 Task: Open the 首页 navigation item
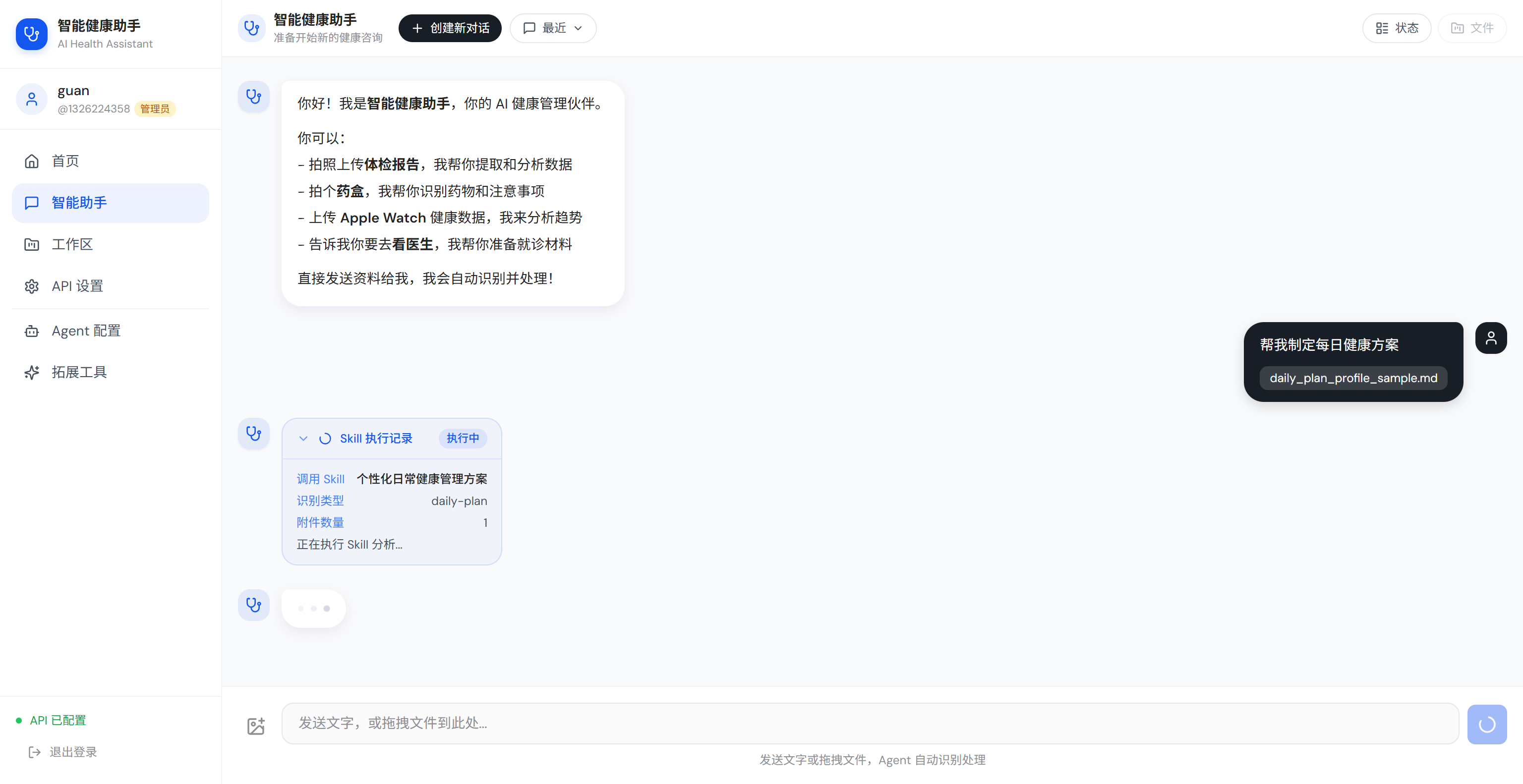(x=111, y=161)
